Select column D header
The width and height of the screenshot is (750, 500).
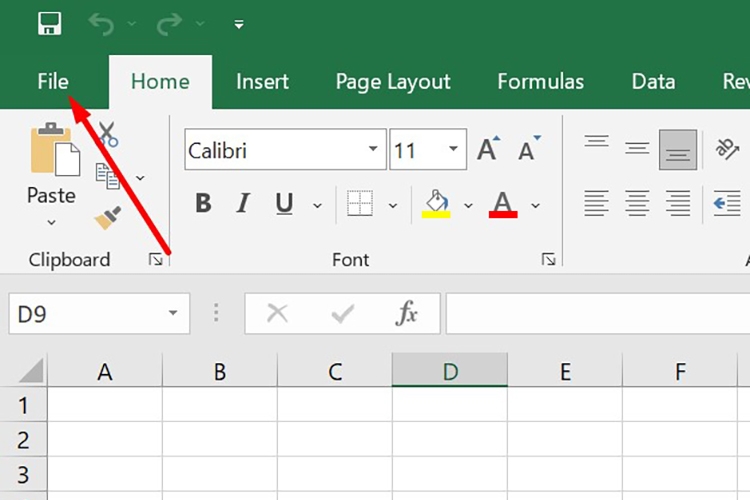[x=450, y=370]
